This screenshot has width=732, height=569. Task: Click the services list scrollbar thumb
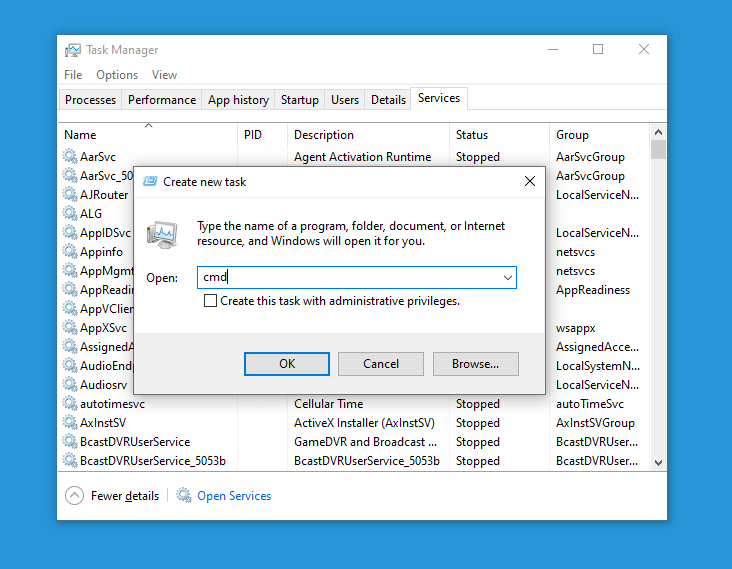coord(658,150)
